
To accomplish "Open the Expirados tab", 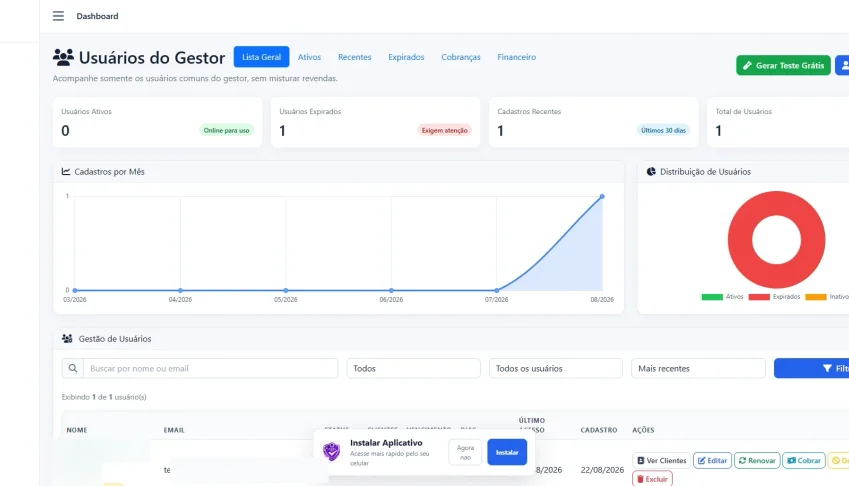I will click(406, 57).
